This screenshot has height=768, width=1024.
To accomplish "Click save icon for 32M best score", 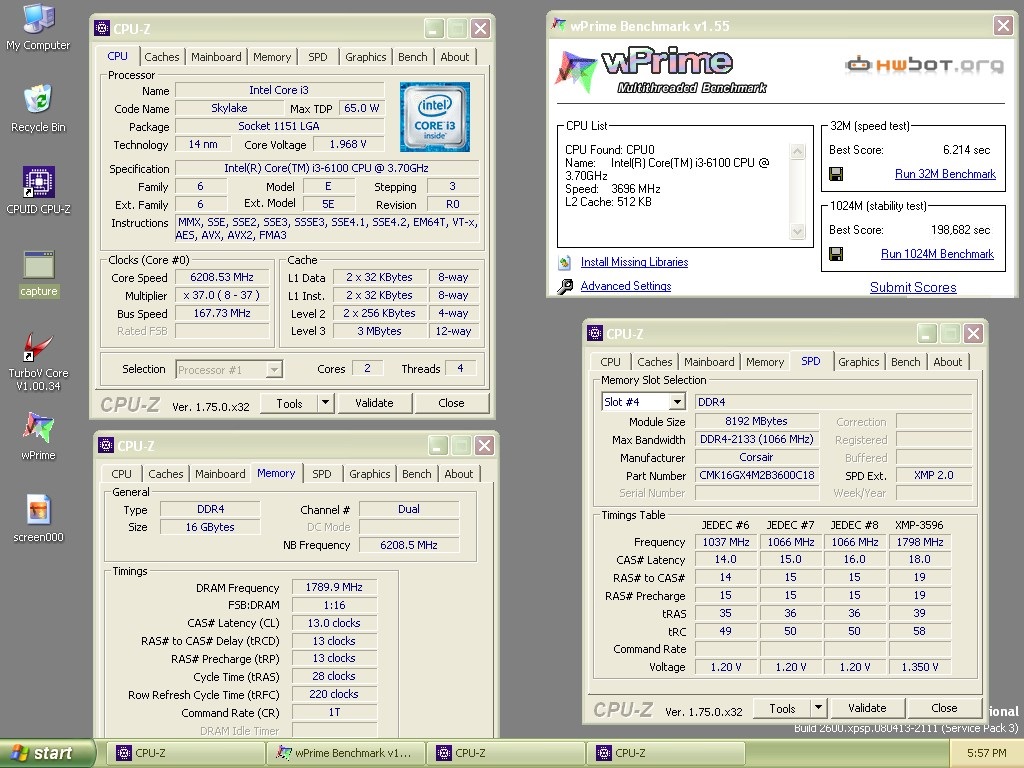I will pos(836,174).
